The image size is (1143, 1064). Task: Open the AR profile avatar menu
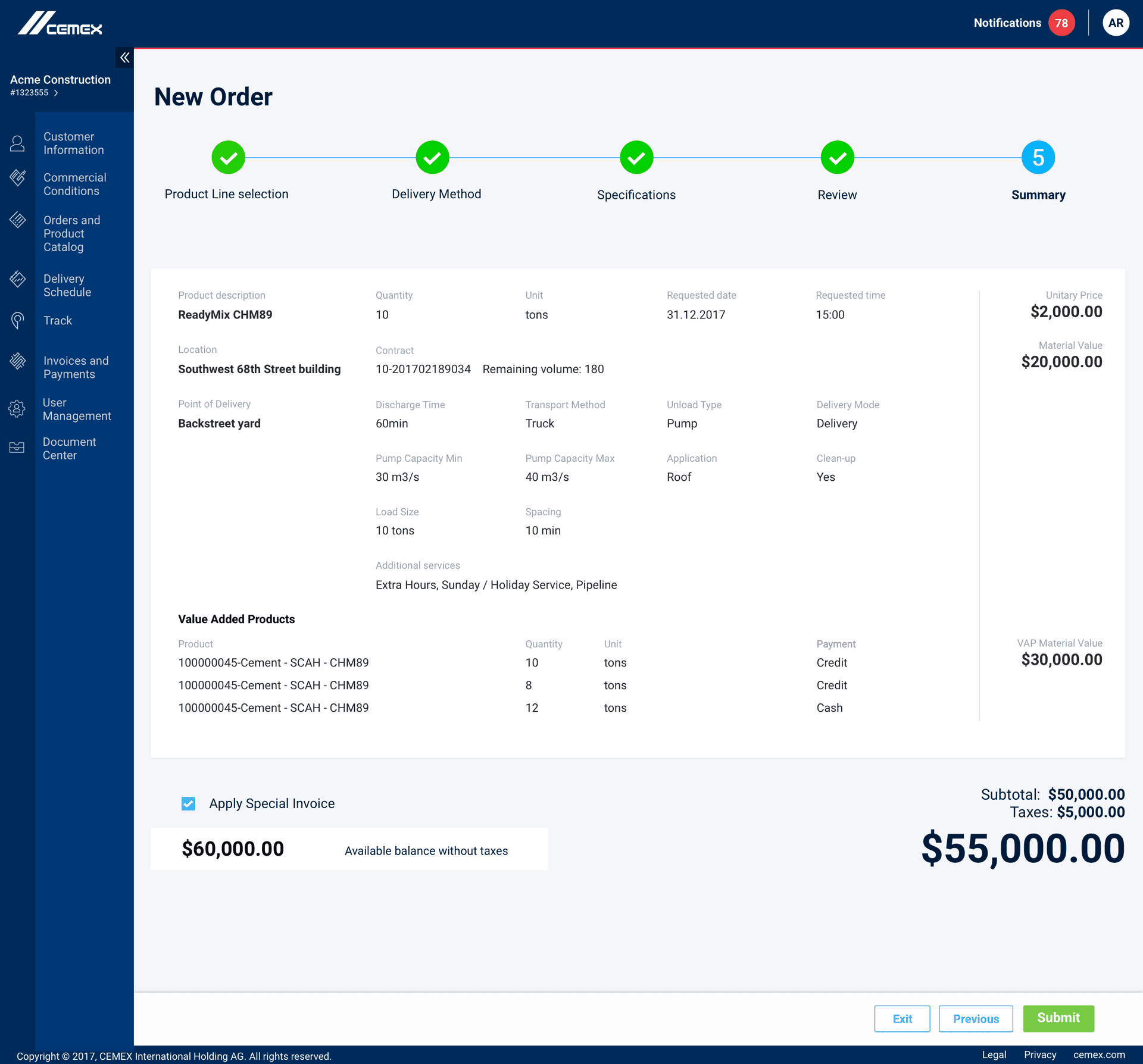(x=1116, y=23)
